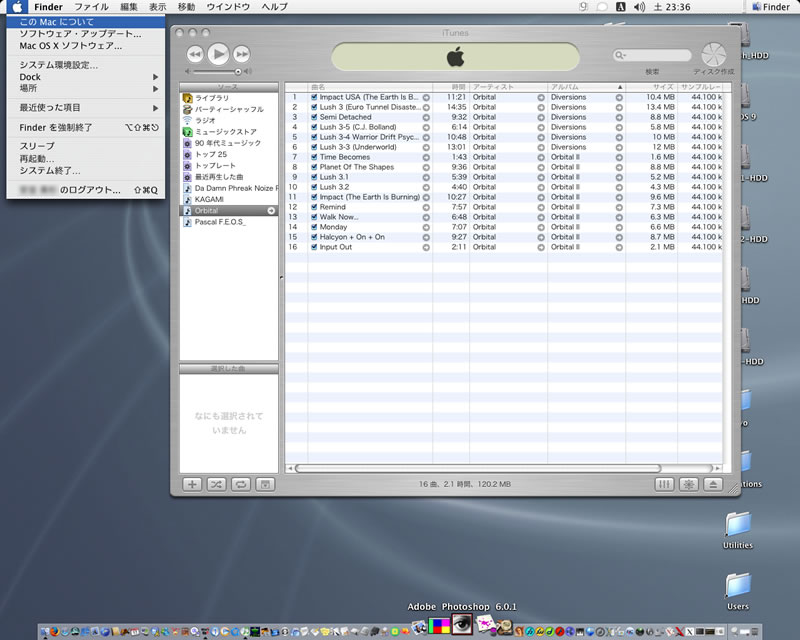Sort by the アルバム column header

[586, 87]
